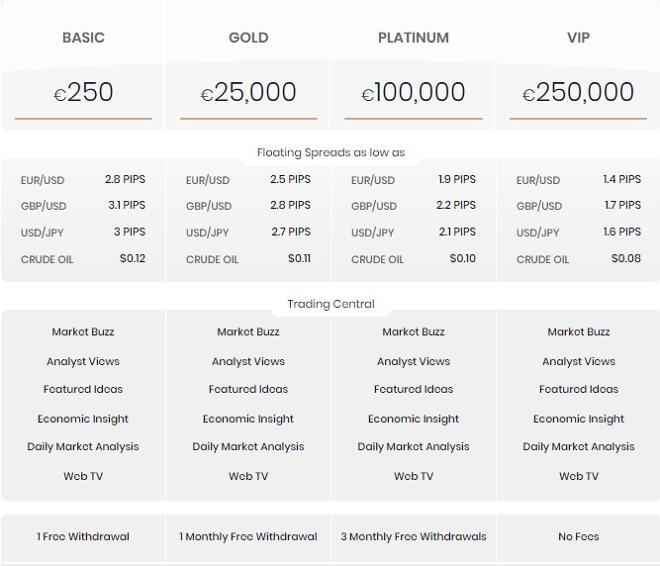Select the €250,000 deposit amount
Viewport: 660px width, 566px height.
pos(578,92)
